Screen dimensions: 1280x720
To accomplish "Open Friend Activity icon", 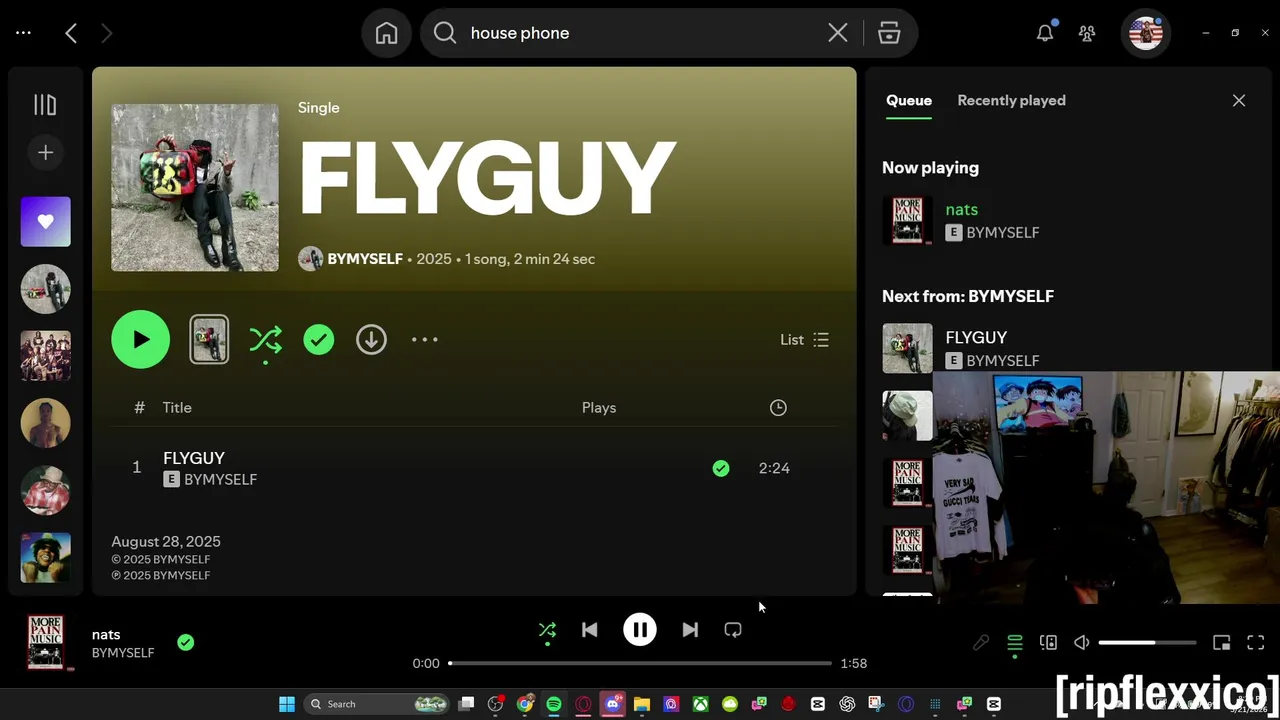I will 1087,33.
